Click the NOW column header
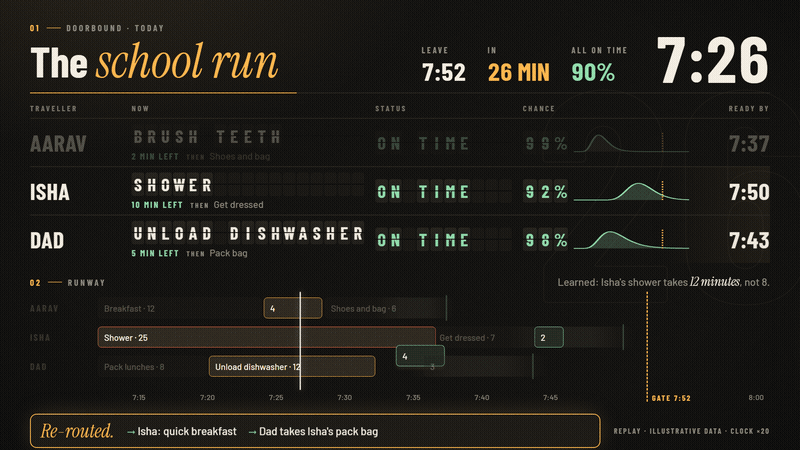Image resolution: width=800 pixels, height=450 pixels. (x=140, y=109)
